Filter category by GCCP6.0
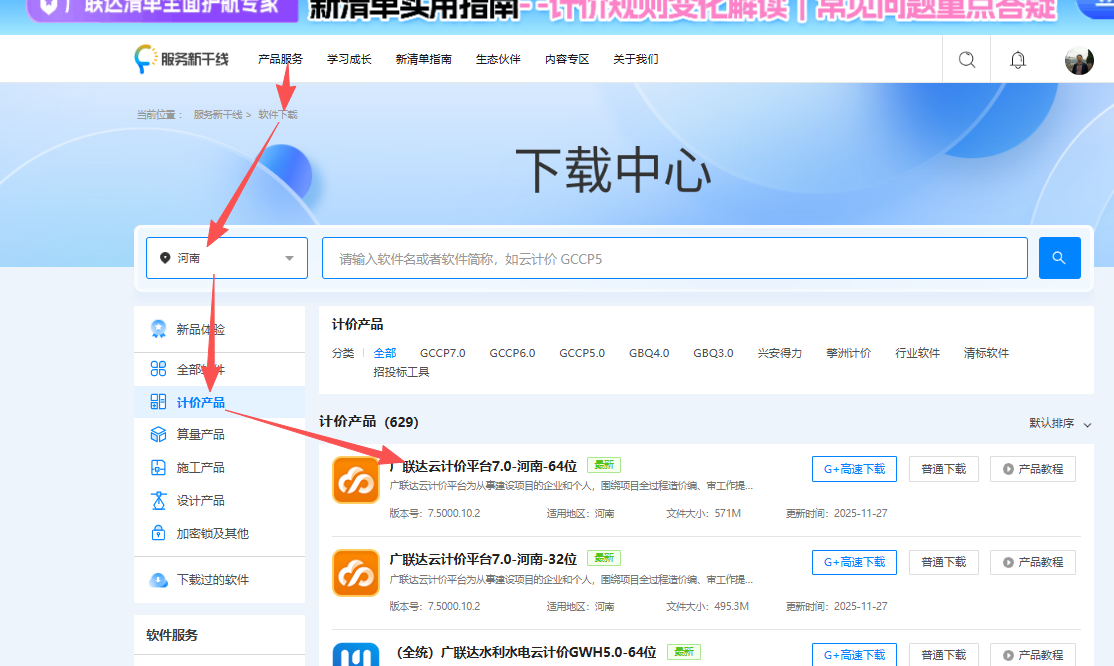This screenshot has height=666, width=1114. (512, 353)
